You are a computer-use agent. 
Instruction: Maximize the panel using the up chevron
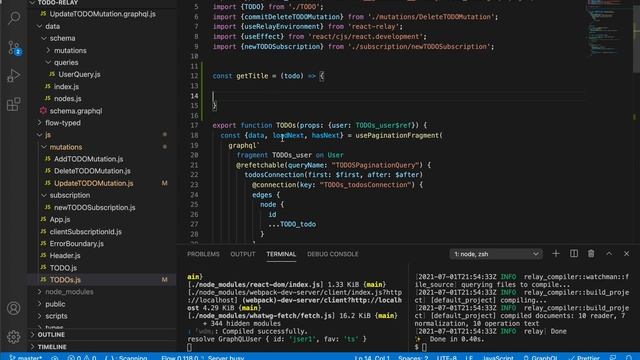(x=609, y=254)
